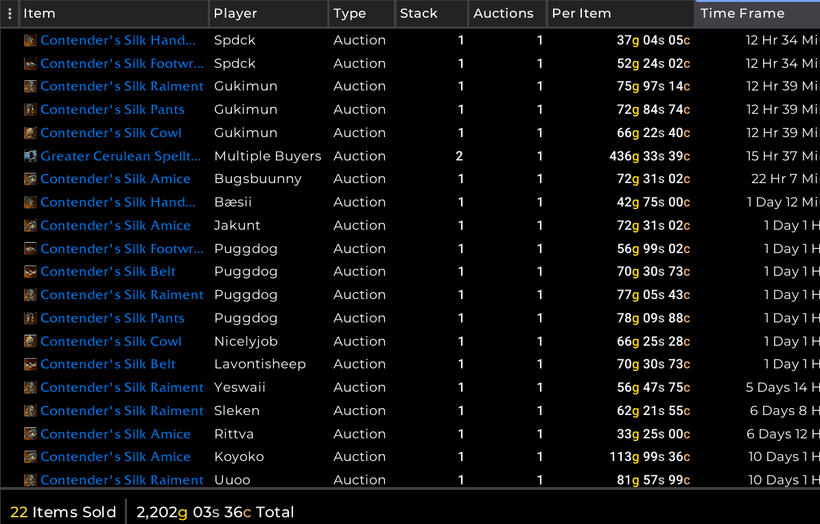820x524 pixels.
Task: Click Silk Raiment icon in Yeswaii's row
Action: (x=30, y=387)
